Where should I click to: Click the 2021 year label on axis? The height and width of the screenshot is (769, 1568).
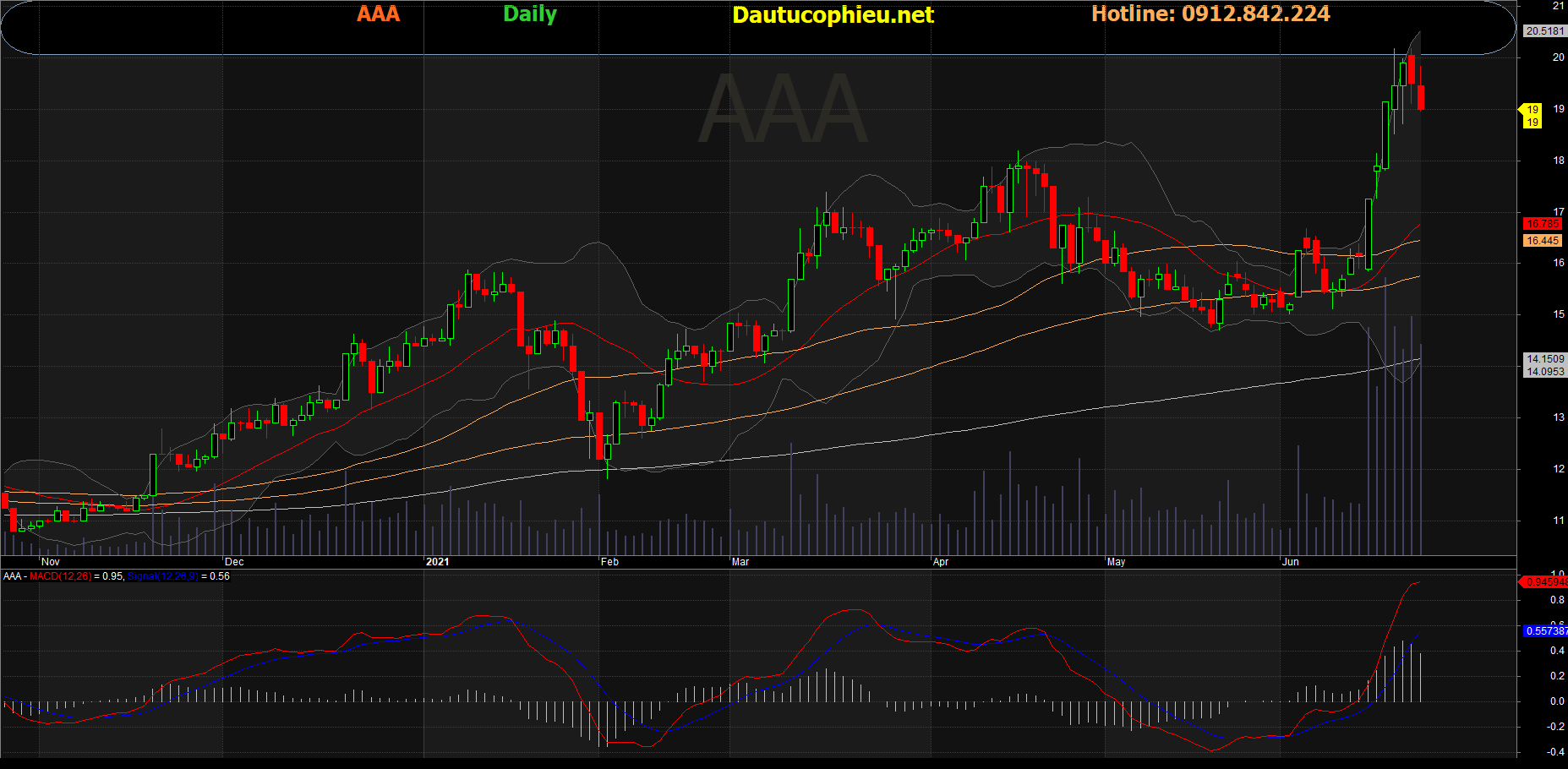(437, 562)
